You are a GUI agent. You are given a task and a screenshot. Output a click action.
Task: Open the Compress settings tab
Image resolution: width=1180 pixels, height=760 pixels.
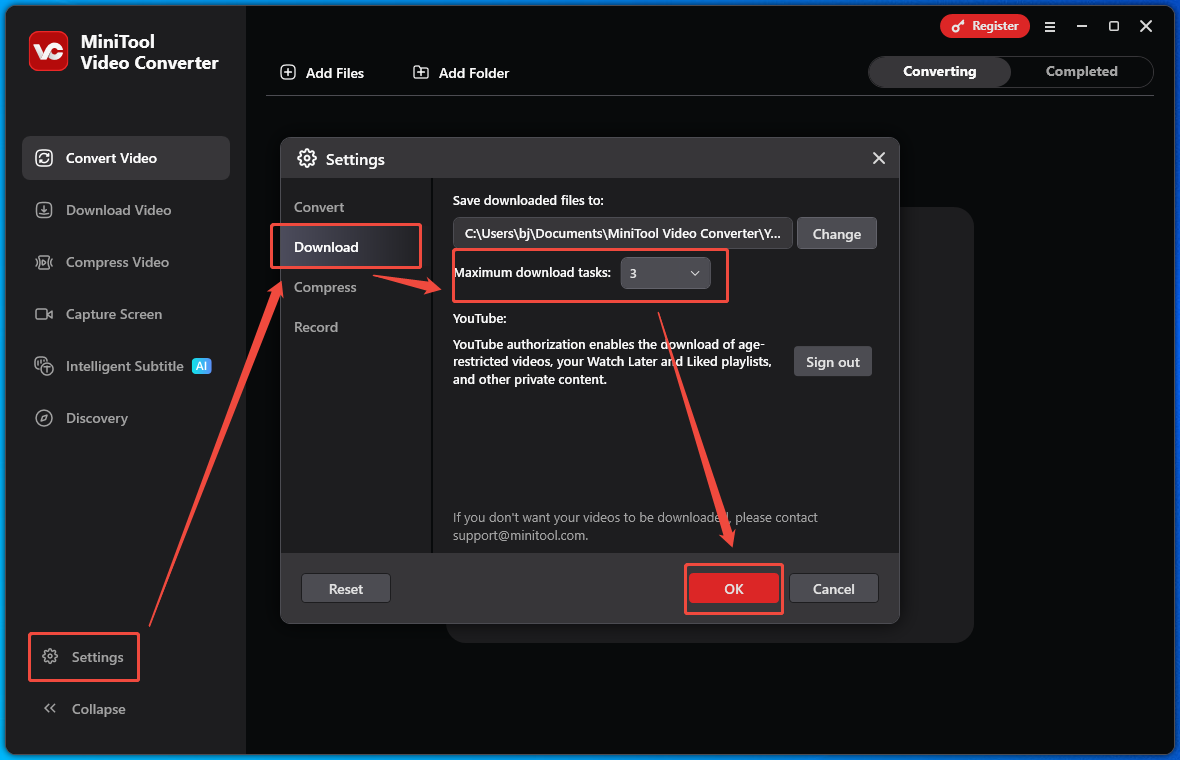coord(325,287)
